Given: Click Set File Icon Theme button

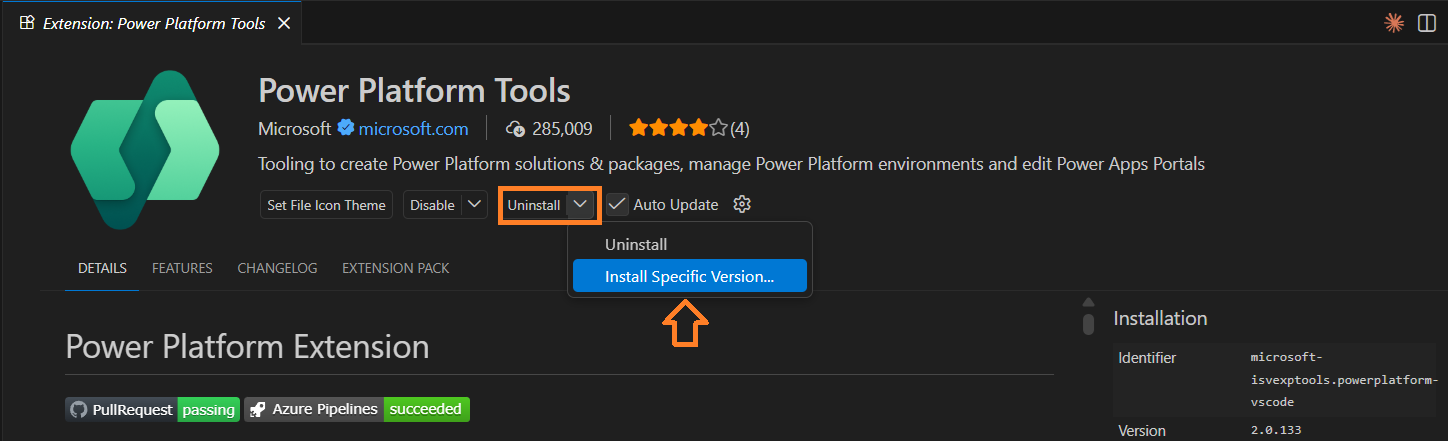Looking at the screenshot, I should pyautogui.click(x=326, y=205).
